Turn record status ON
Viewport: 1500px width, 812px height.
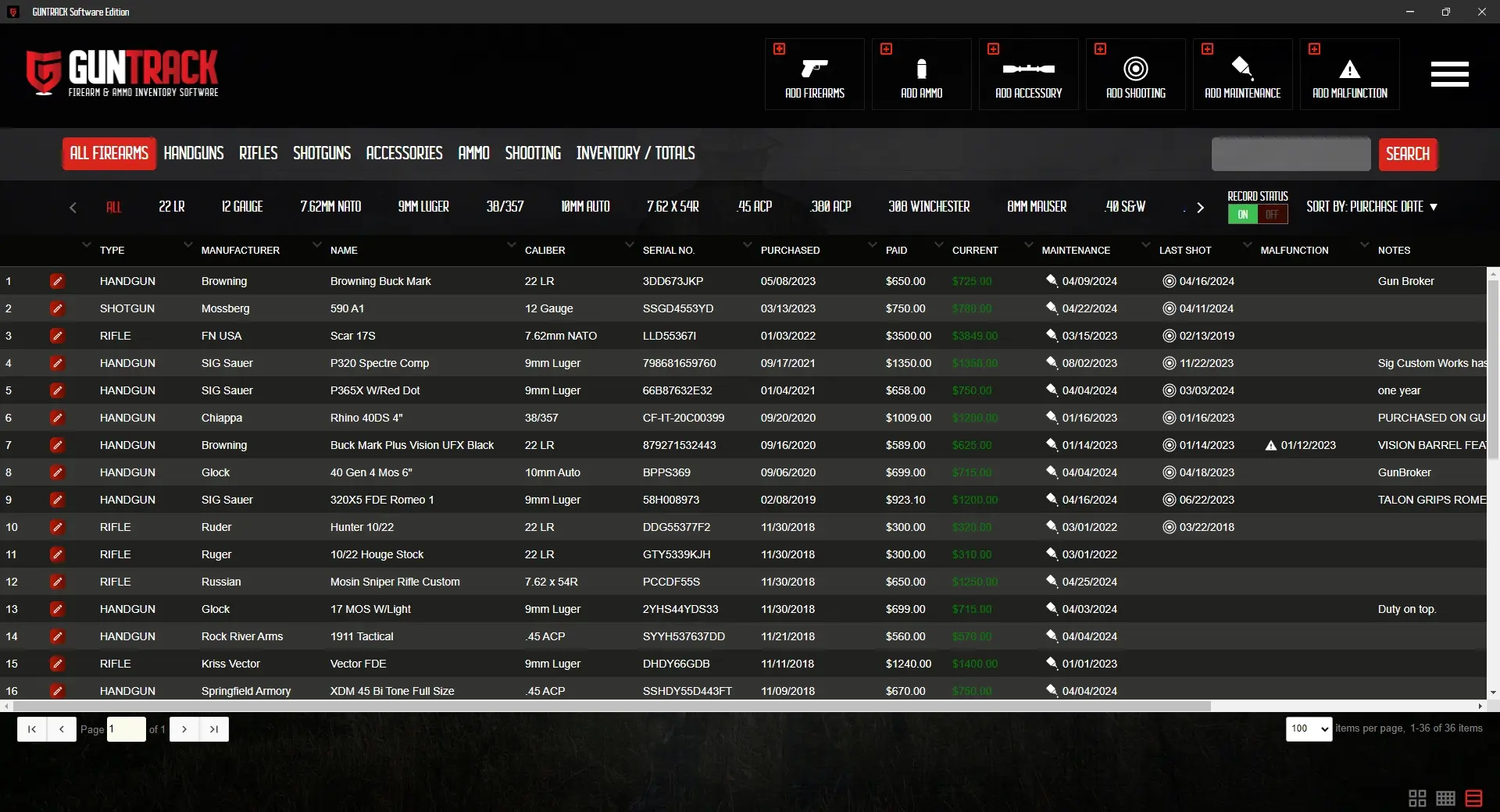pyautogui.click(x=1242, y=215)
